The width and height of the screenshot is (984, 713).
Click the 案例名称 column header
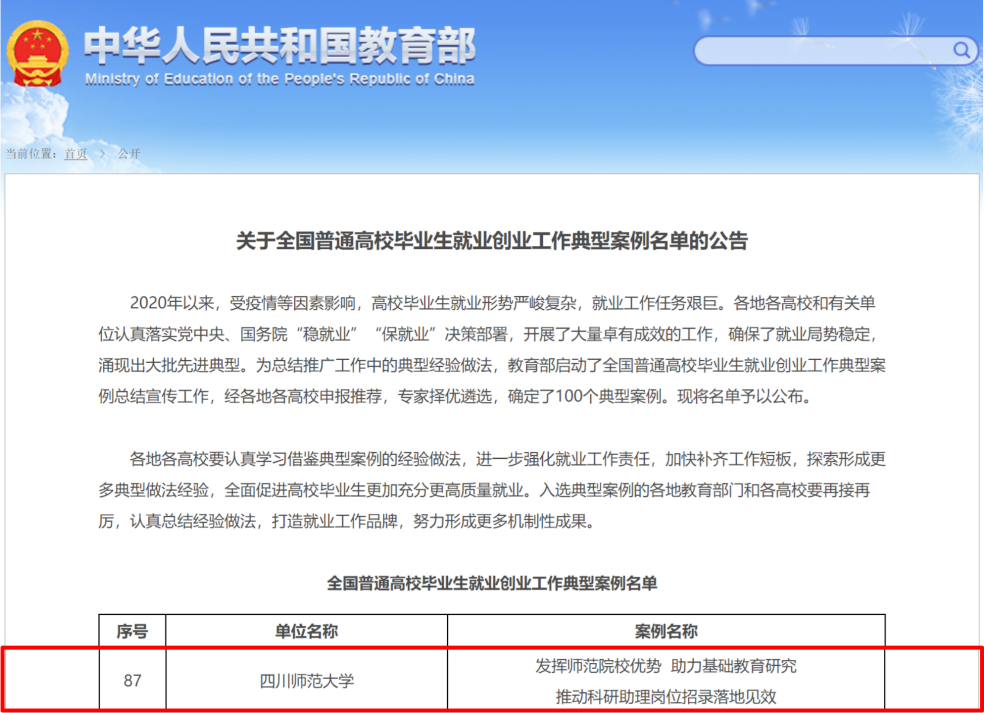coord(666,631)
